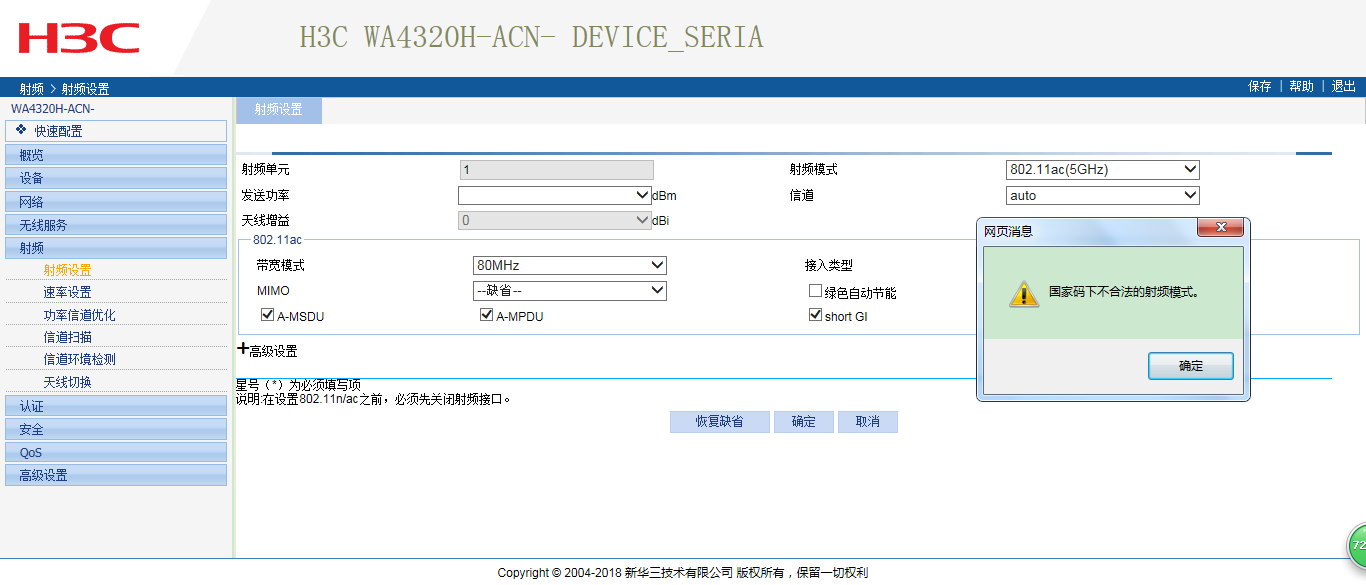The width and height of the screenshot is (1366, 585).
Task: Click the form 确定 button
Action: tap(803, 422)
